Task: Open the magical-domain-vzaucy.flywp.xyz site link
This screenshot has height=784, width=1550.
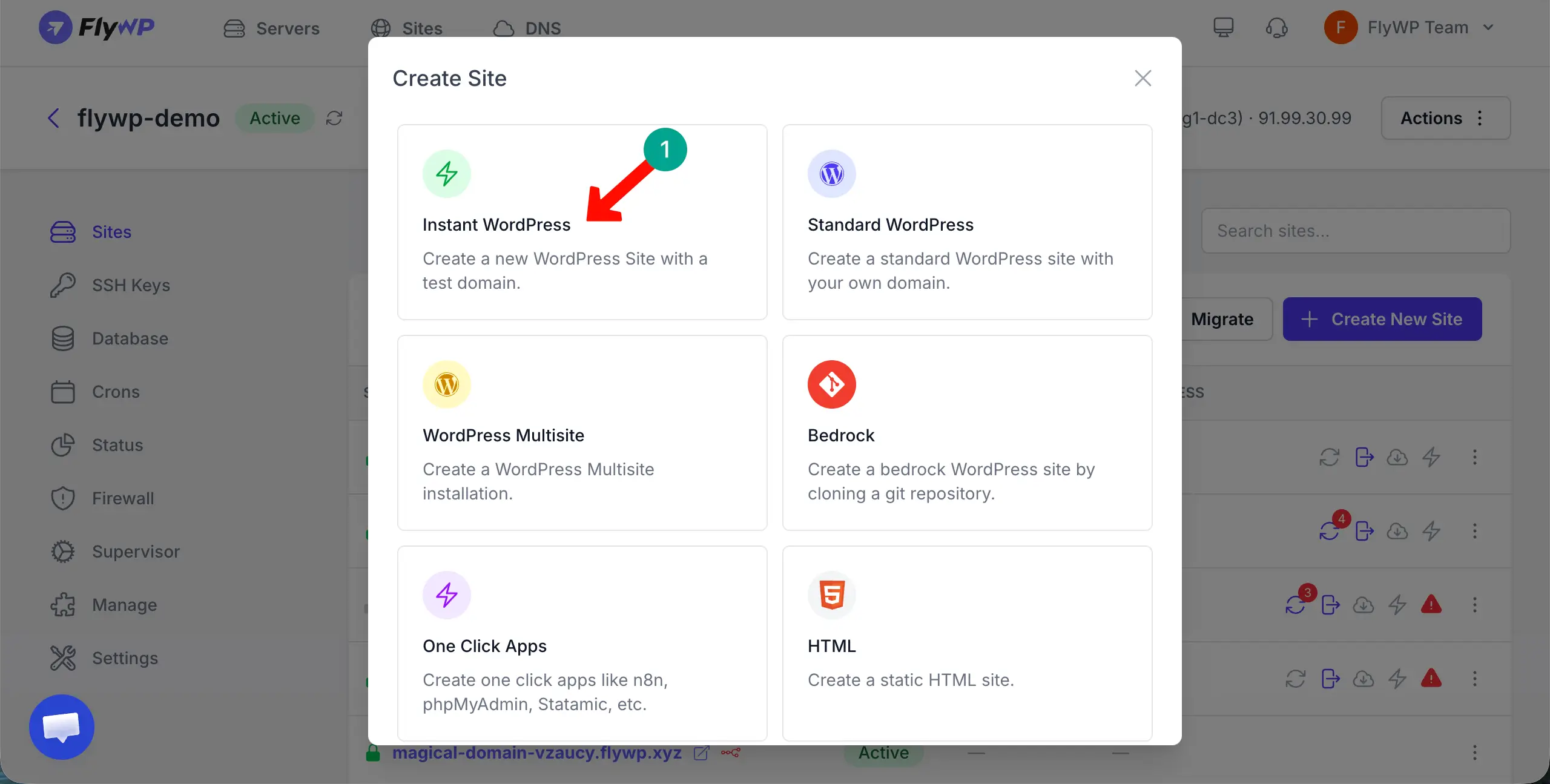Action: point(537,753)
